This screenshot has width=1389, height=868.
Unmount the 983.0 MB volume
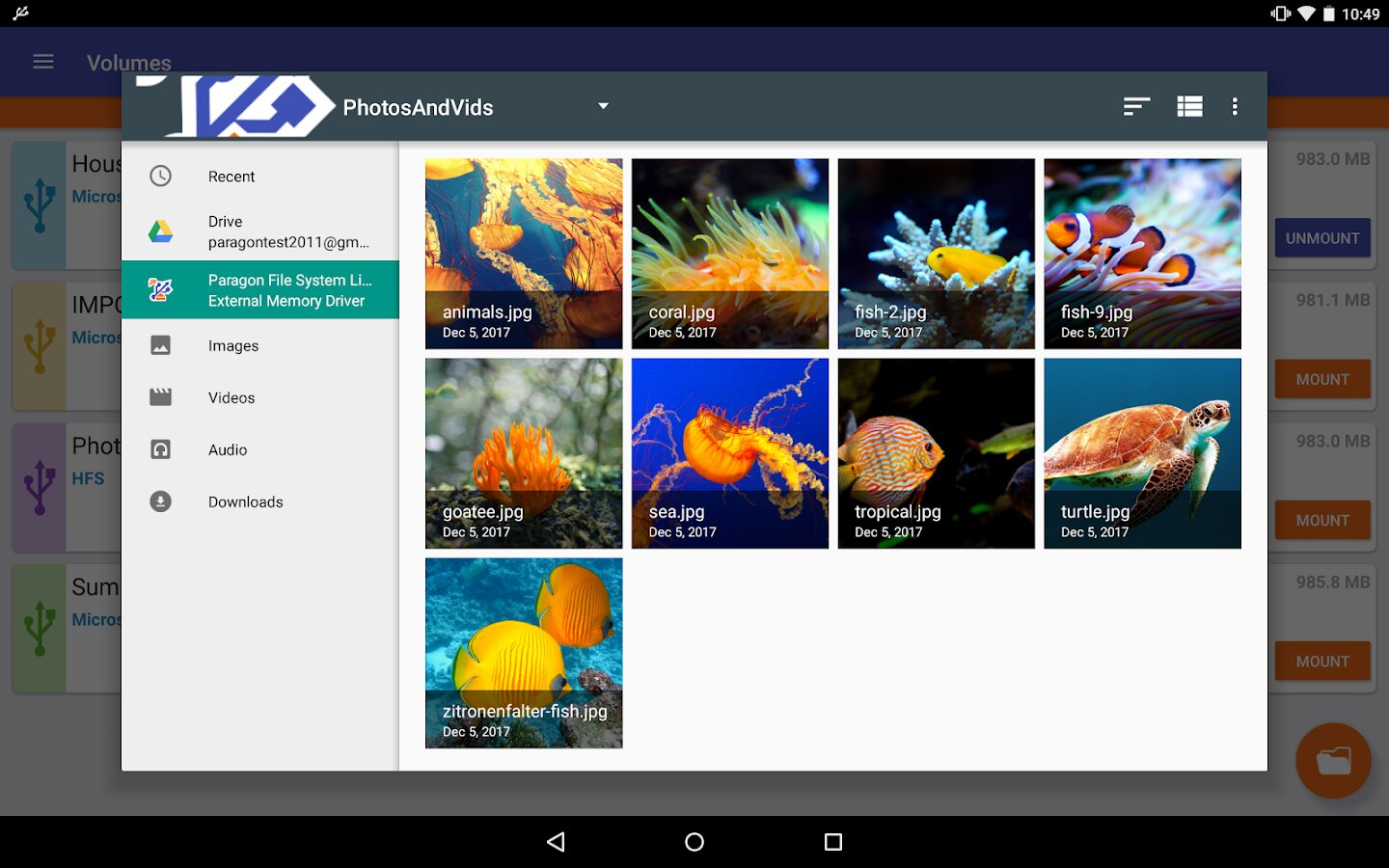(1322, 237)
